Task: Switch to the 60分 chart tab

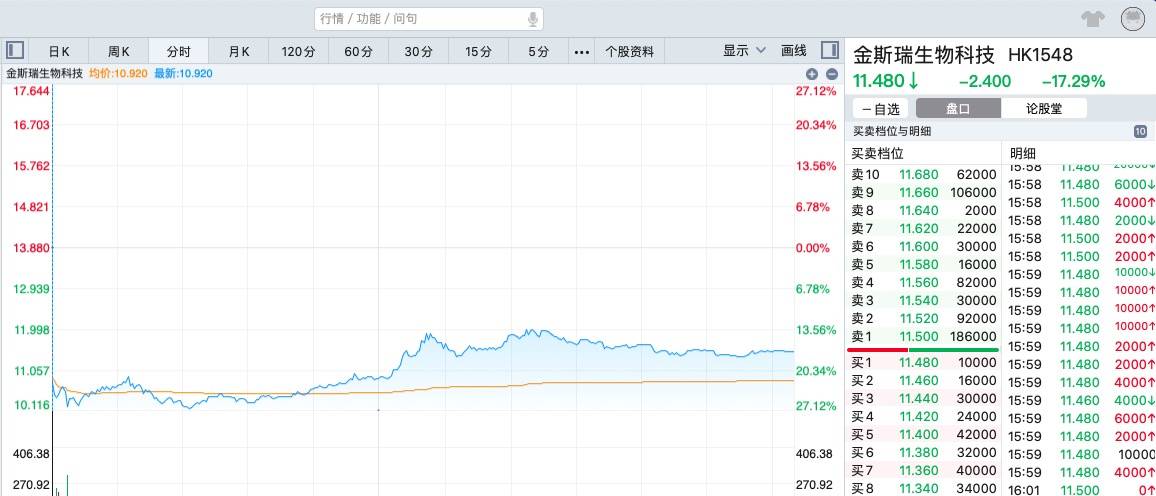Action: (358, 51)
